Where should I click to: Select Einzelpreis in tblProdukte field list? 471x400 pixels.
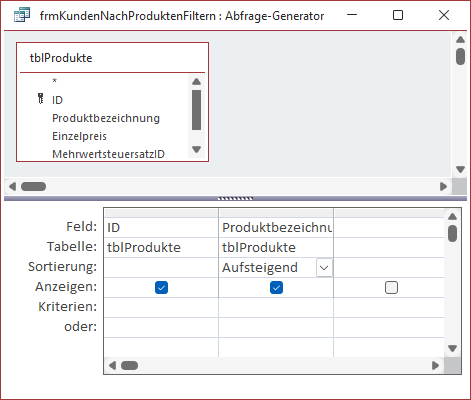tap(79, 136)
